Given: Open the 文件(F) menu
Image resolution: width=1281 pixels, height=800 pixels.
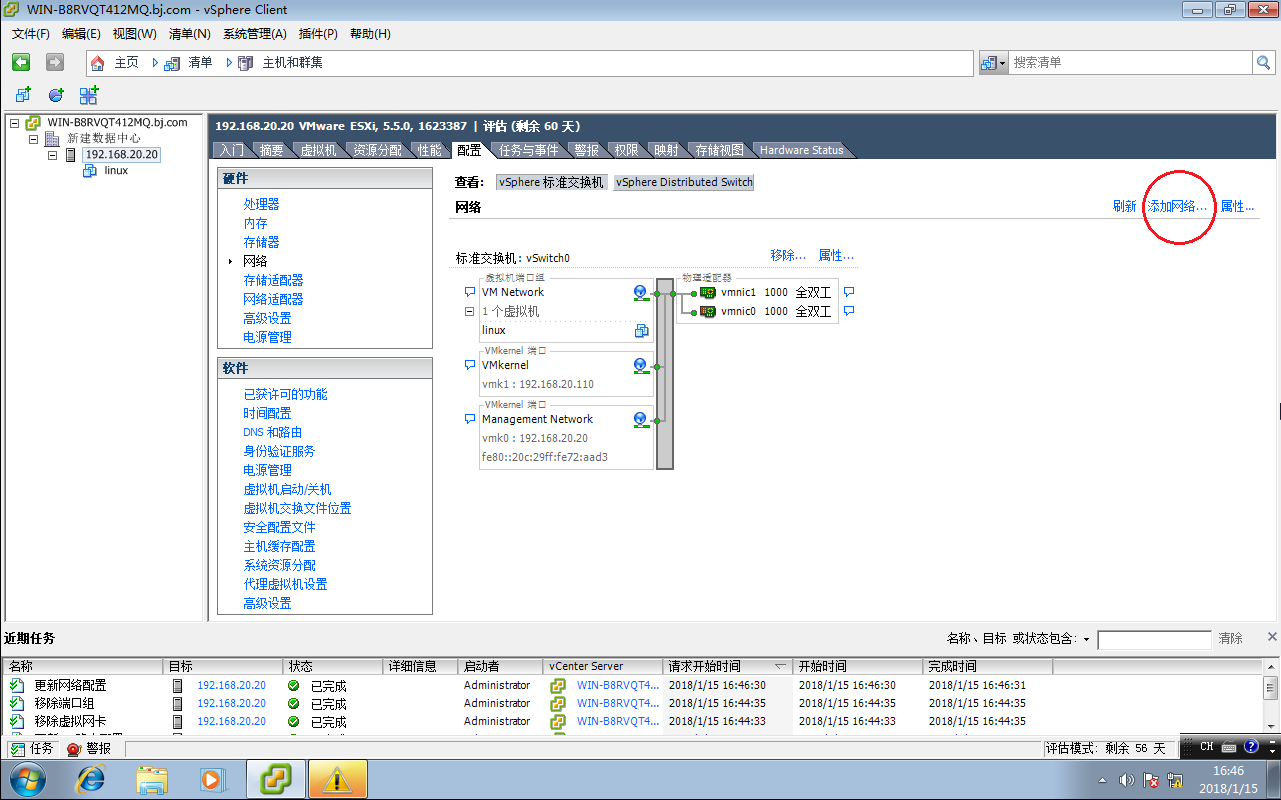Looking at the screenshot, I should (31, 34).
